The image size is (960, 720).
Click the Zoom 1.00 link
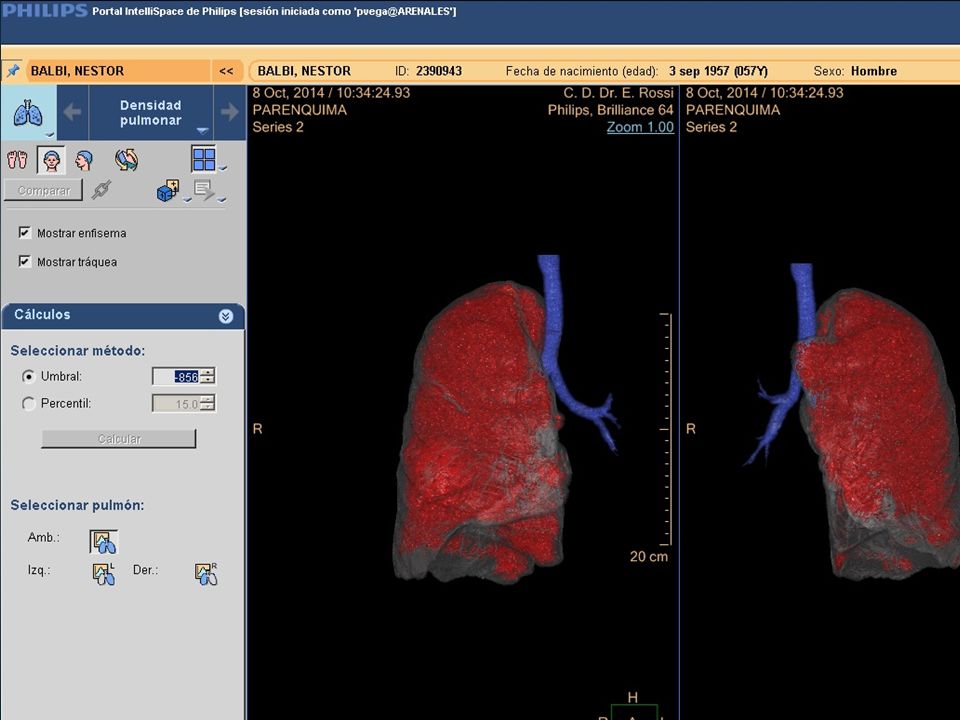[x=640, y=127]
